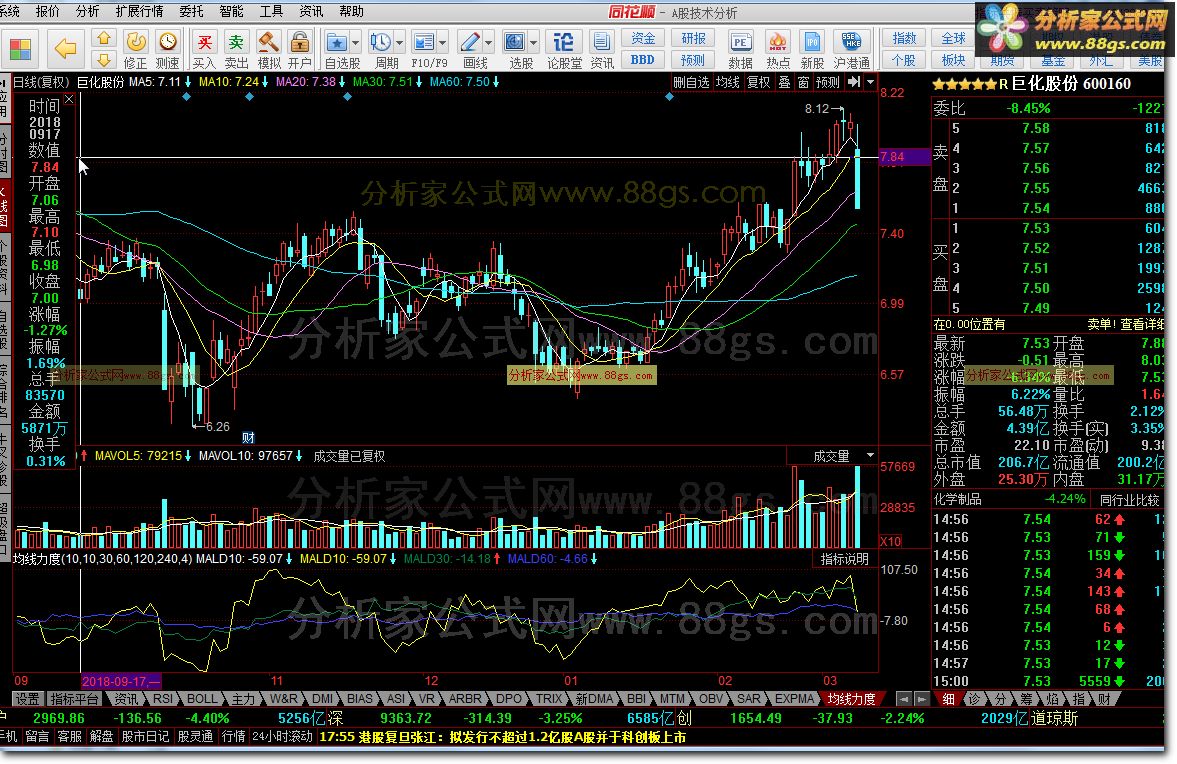Switch to the 诊 diagnosis panel tab

coord(974,699)
